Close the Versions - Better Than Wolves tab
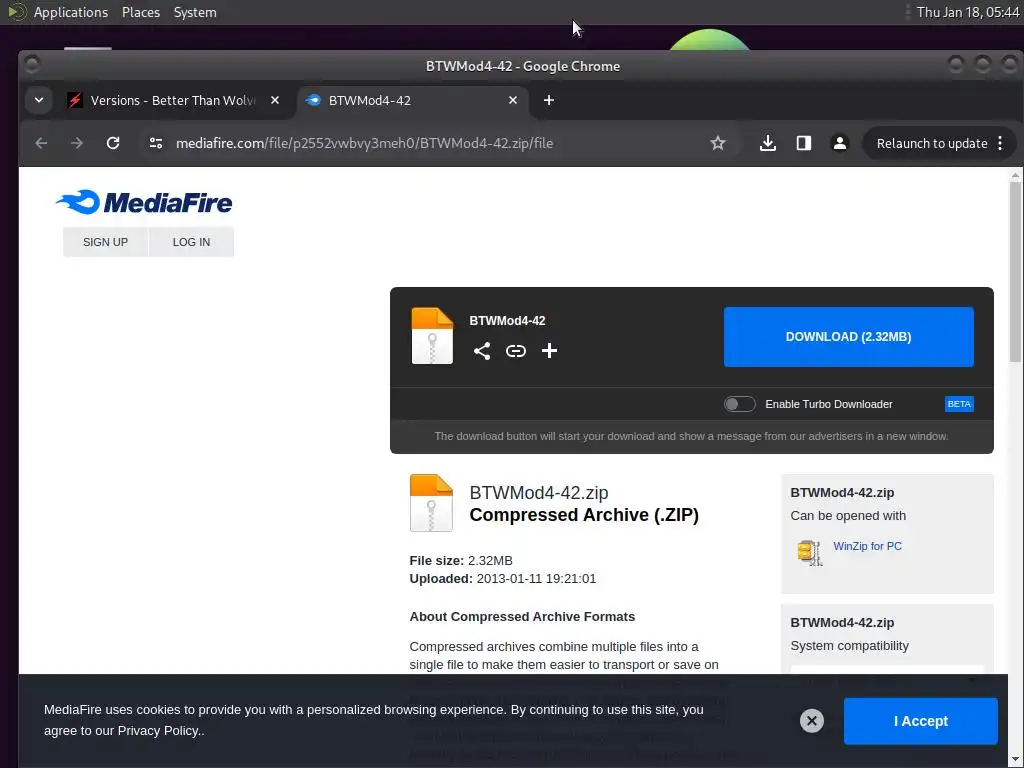 (x=275, y=100)
